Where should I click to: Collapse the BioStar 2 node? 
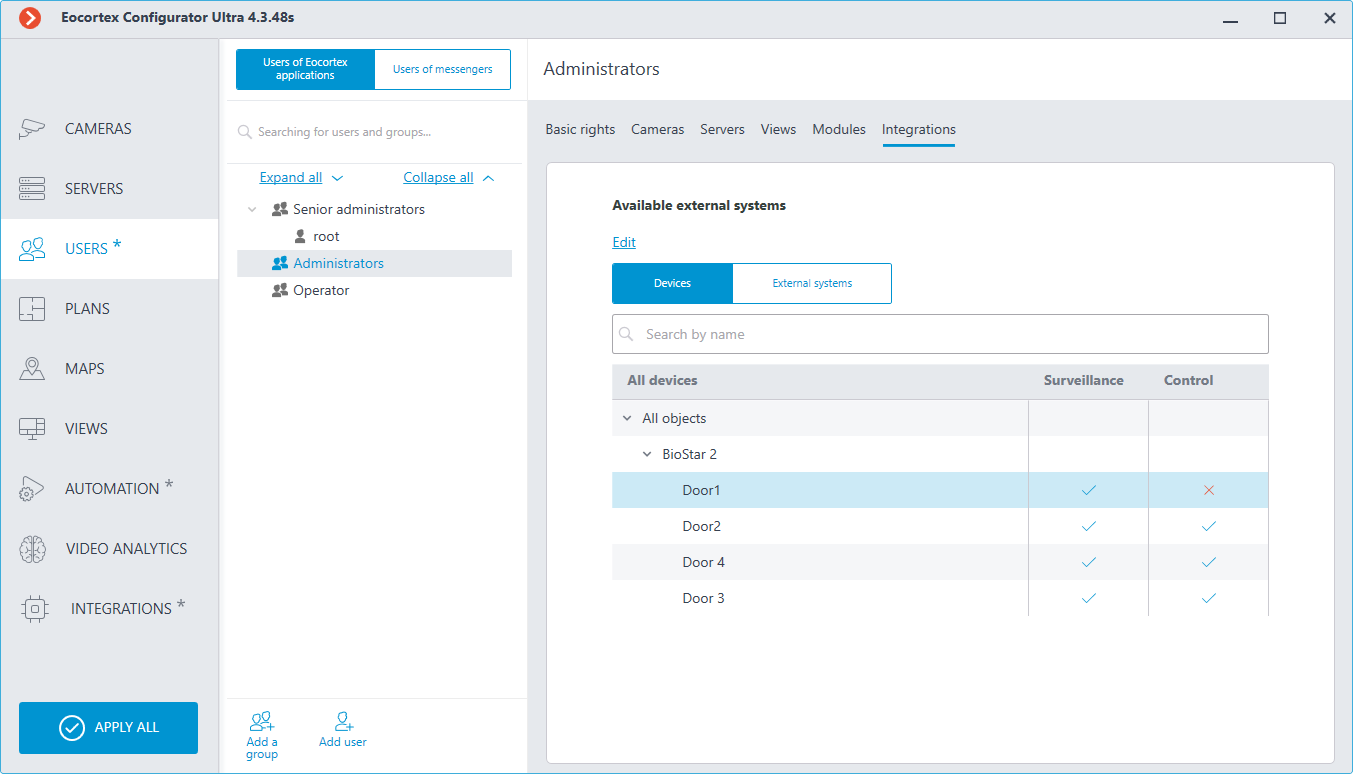pos(647,454)
